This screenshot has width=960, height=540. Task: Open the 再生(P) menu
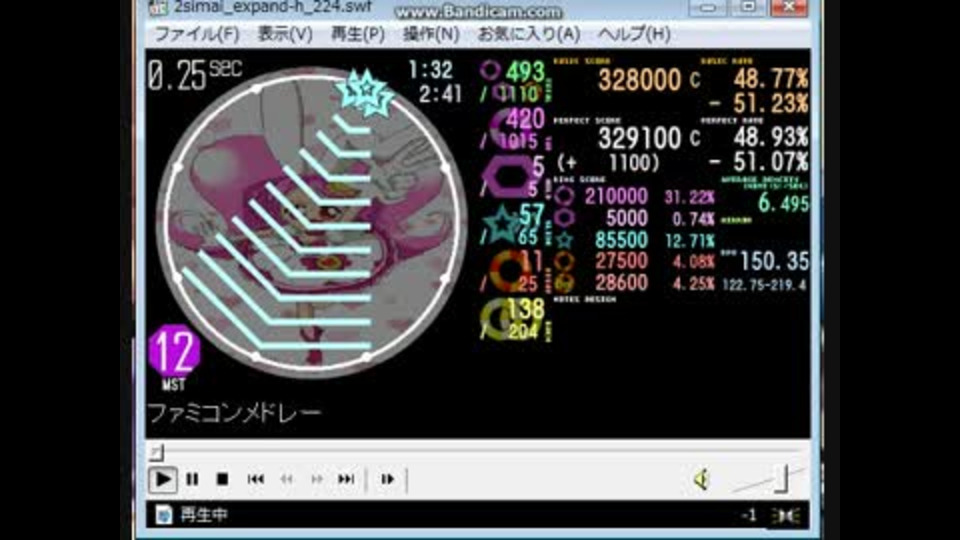[358, 34]
